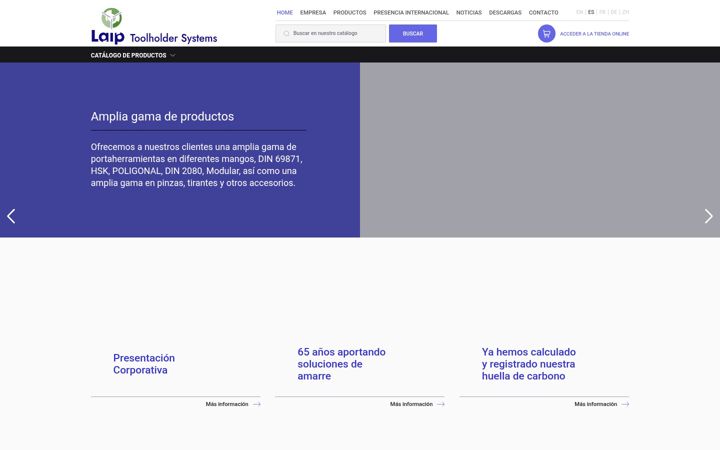Go to the HOME menu item
This screenshot has height=450, width=720.
tap(285, 12)
